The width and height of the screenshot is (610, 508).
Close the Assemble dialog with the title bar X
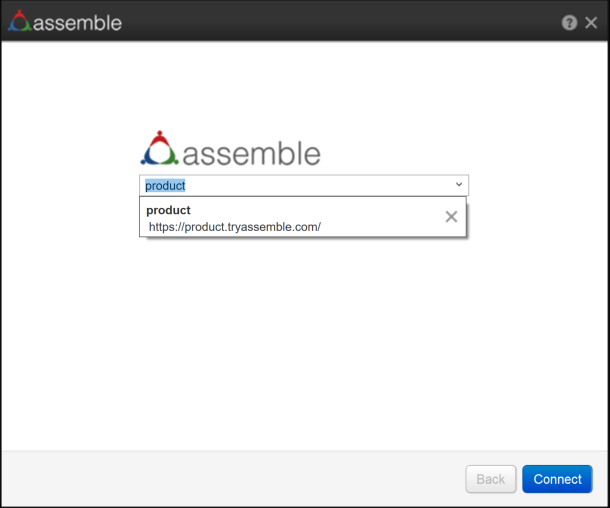pyautogui.click(x=590, y=22)
